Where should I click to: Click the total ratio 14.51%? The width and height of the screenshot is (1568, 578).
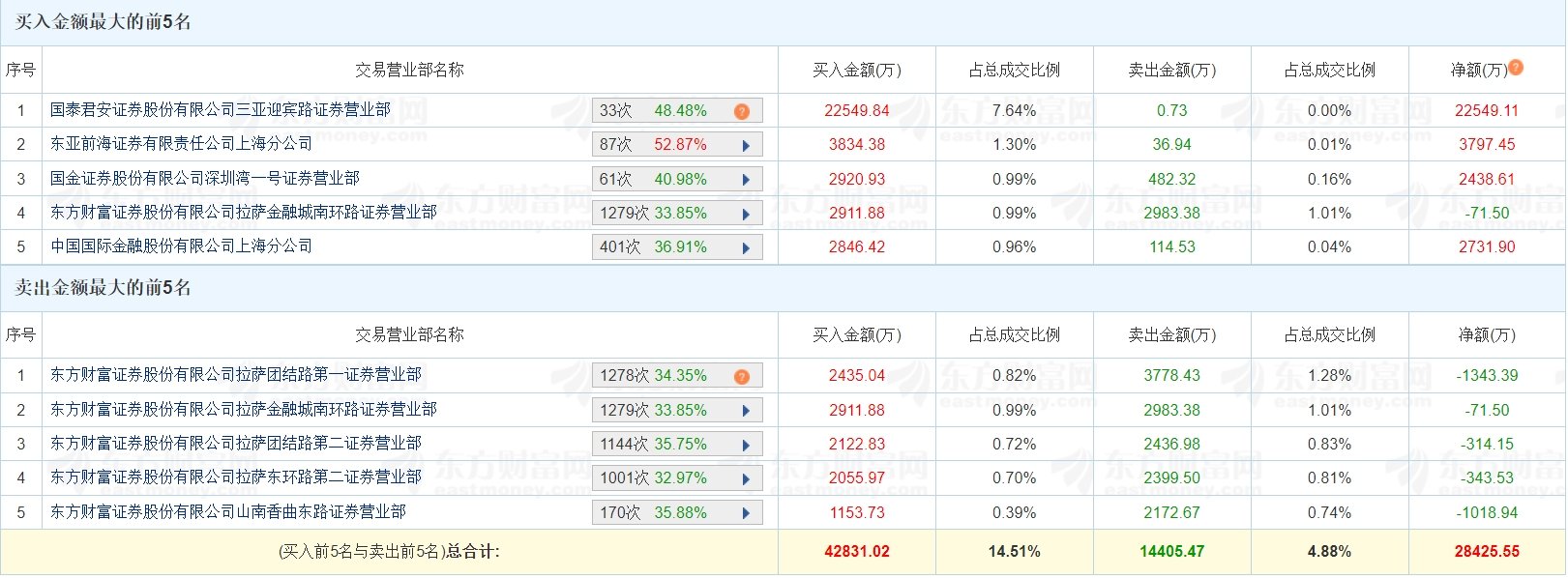(1015, 551)
